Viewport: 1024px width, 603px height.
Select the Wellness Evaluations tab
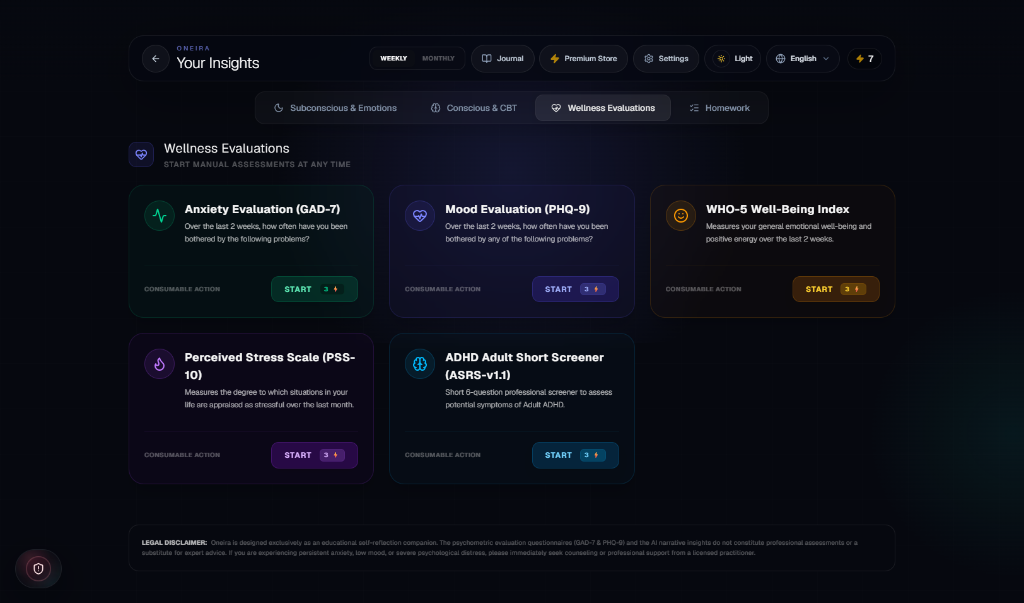tap(603, 108)
